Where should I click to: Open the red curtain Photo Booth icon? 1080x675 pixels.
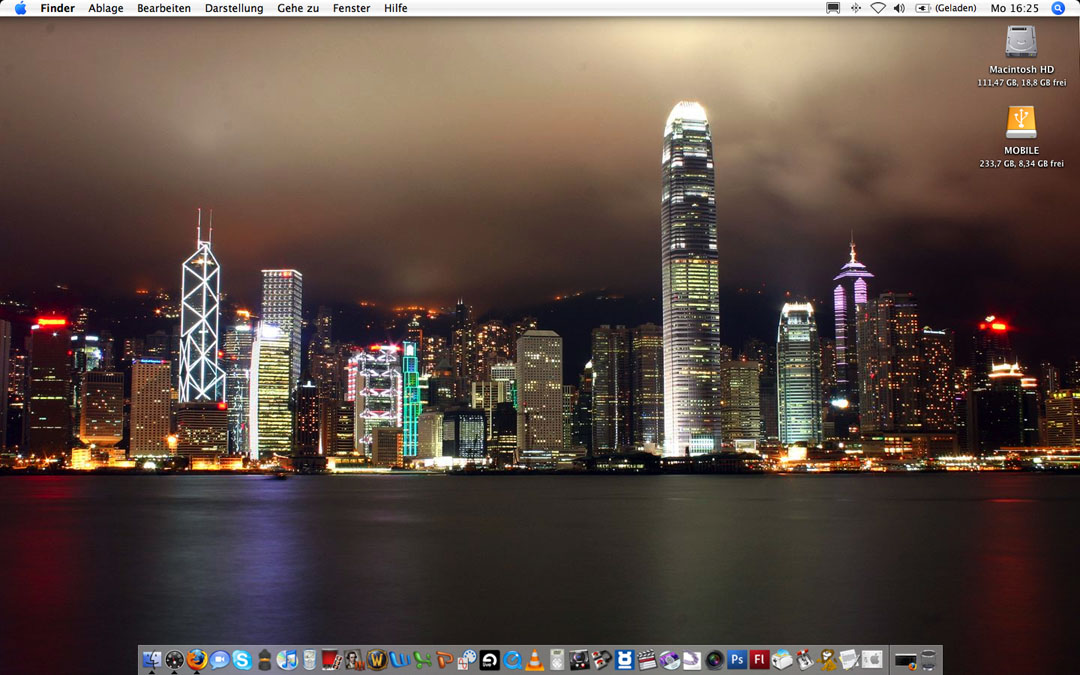coord(332,660)
